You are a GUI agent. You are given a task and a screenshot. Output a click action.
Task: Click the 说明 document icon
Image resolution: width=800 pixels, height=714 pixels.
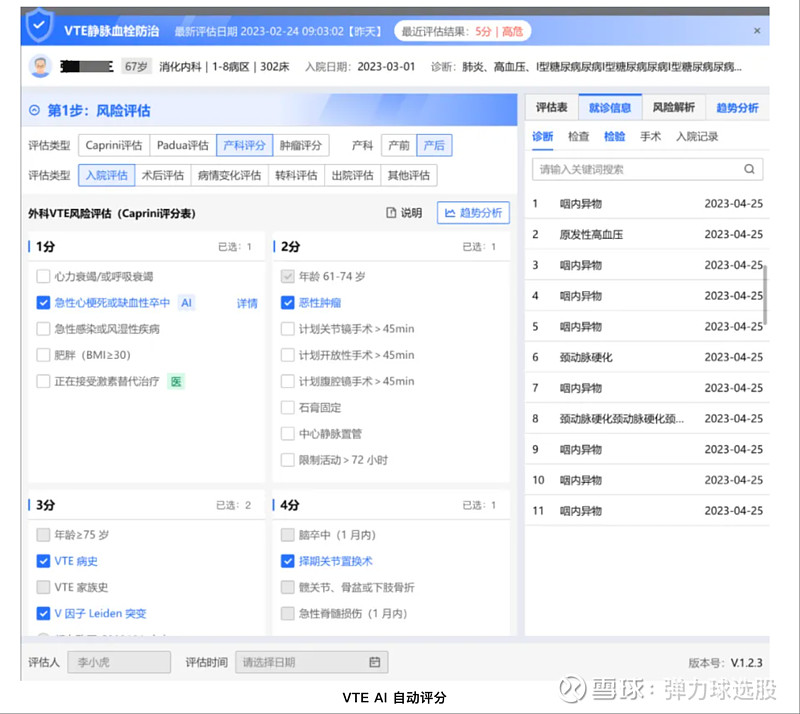coord(392,213)
